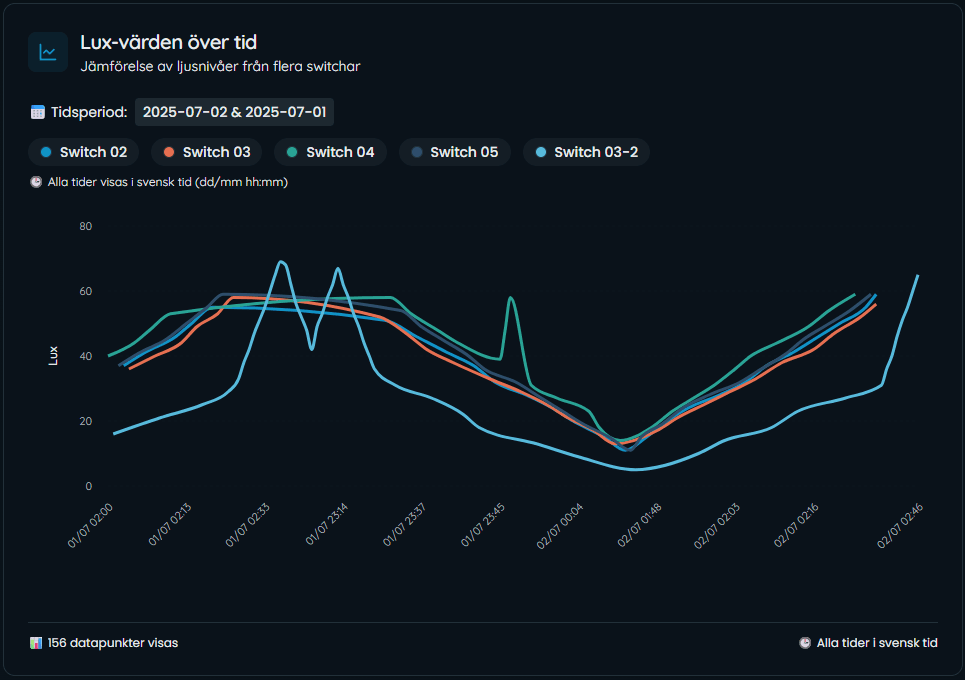The width and height of the screenshot is (965, 680).
Task: Toggle Switch 05 series visibility
Action: click(454, 152)
